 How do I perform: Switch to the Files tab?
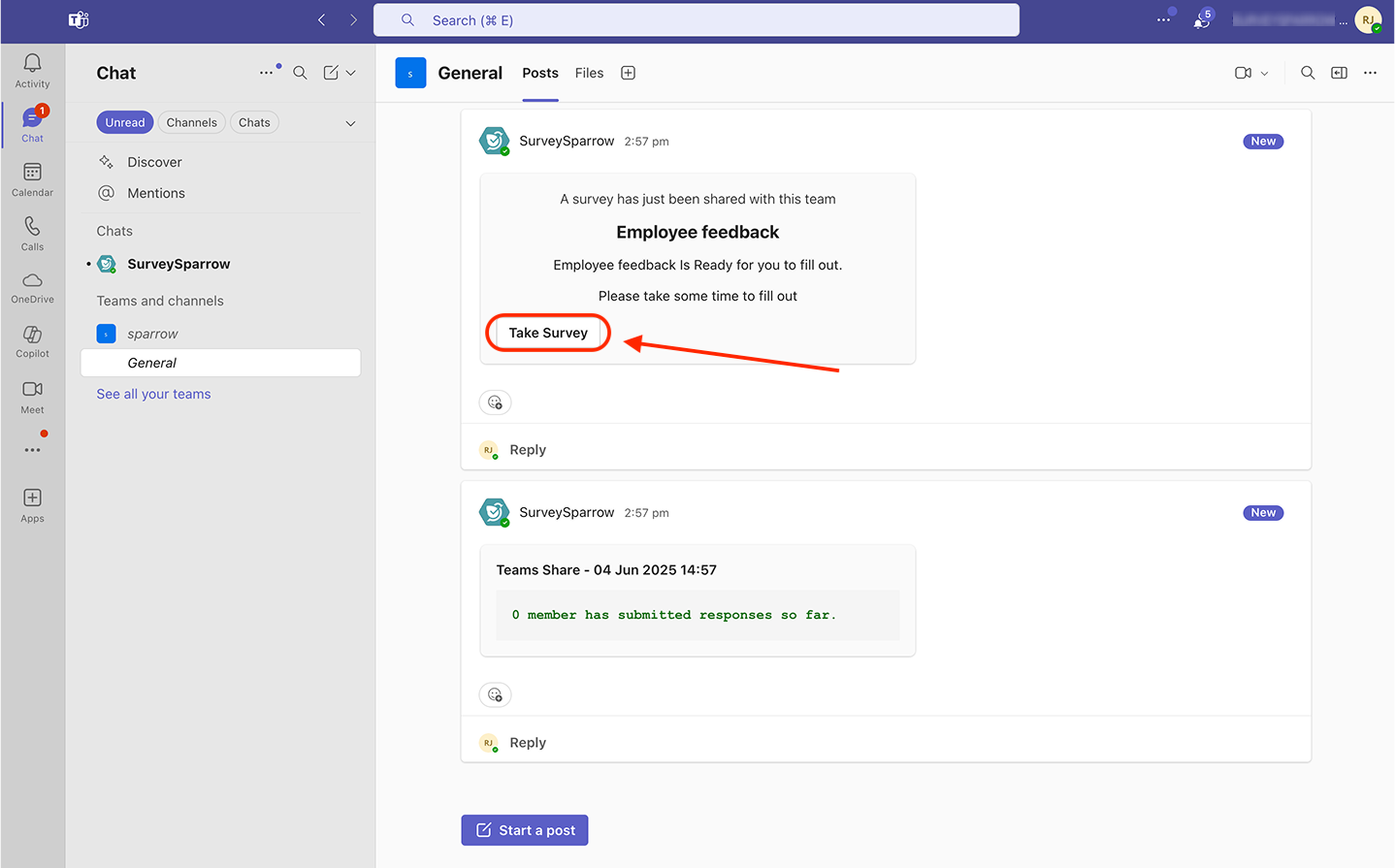coord(589,73)
